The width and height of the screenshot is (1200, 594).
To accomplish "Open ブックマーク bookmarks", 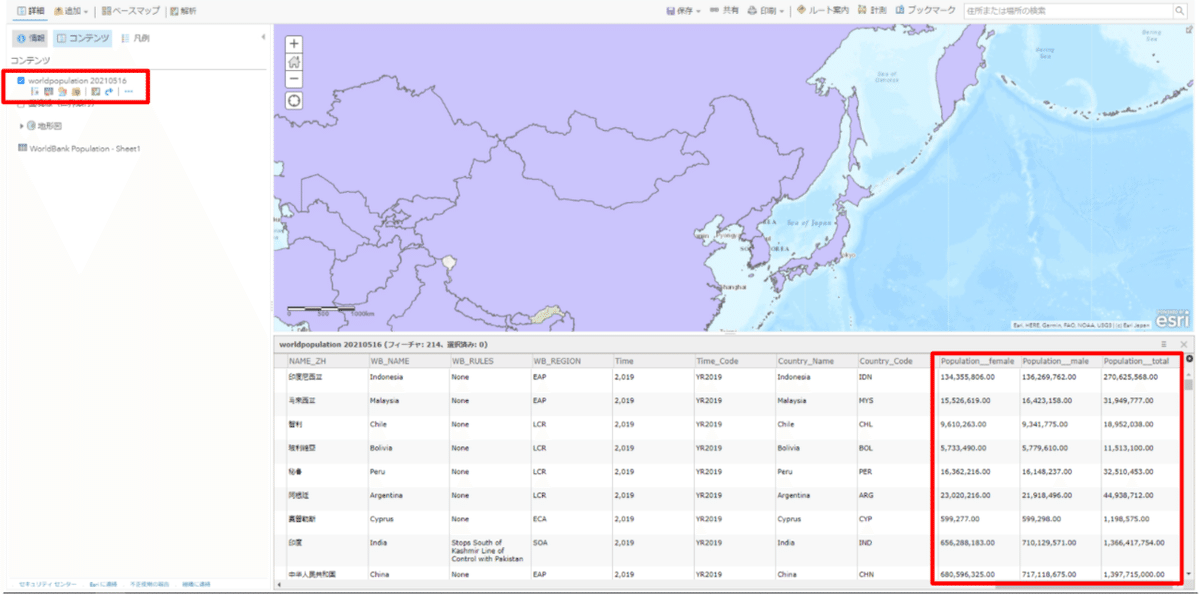I will click(x=926, y=11).
